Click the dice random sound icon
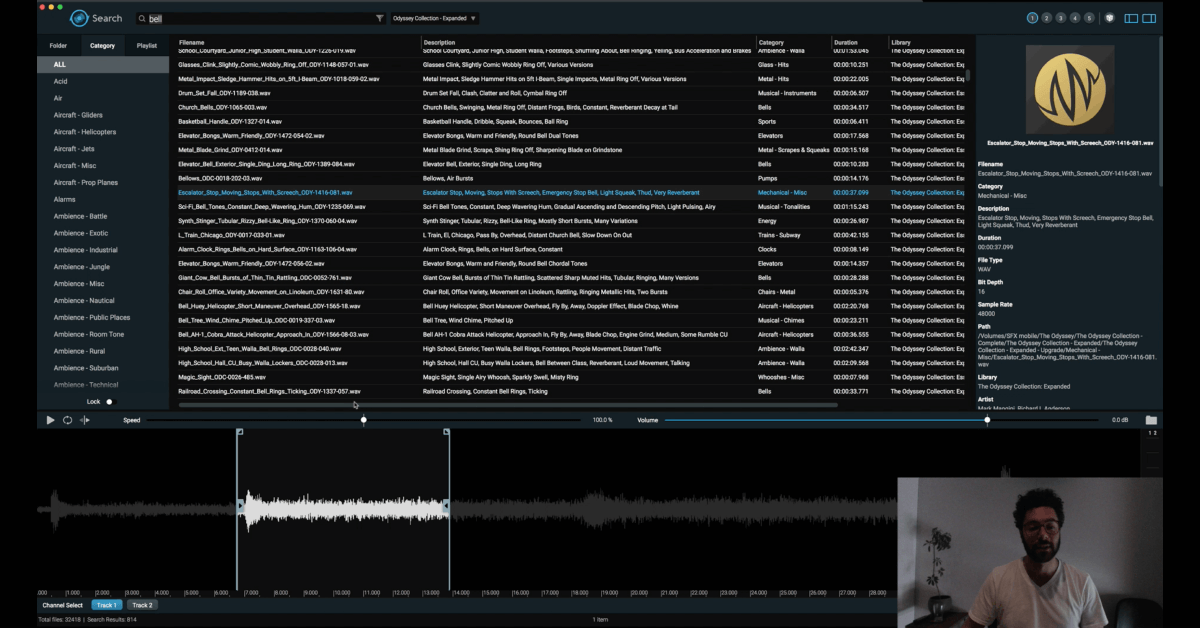Image resolution: width=1200 pixels, height=628 pixels. [1109, 18]
